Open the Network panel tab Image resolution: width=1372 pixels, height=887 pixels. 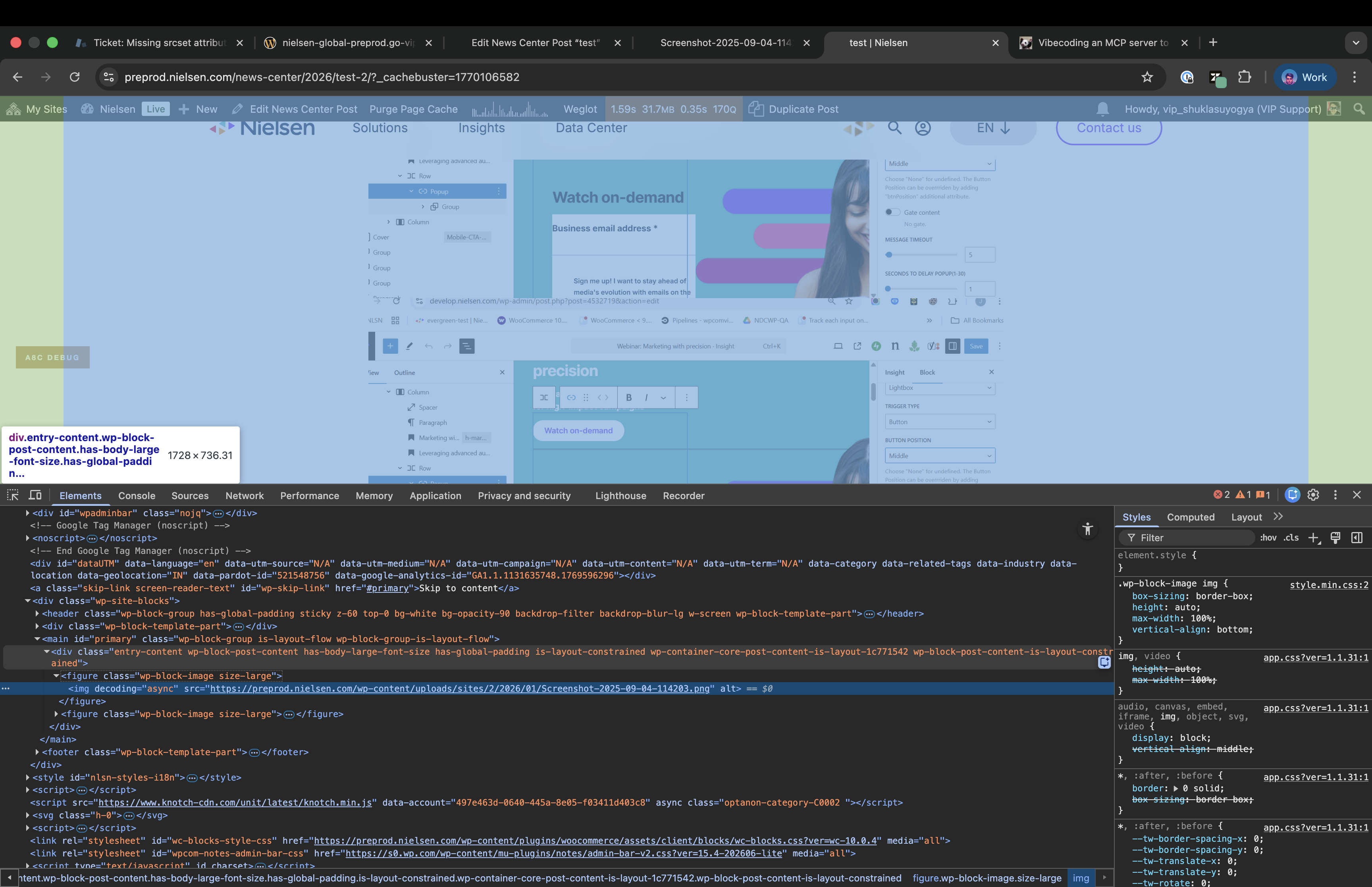pyautogui.click(x=244, y=496)
